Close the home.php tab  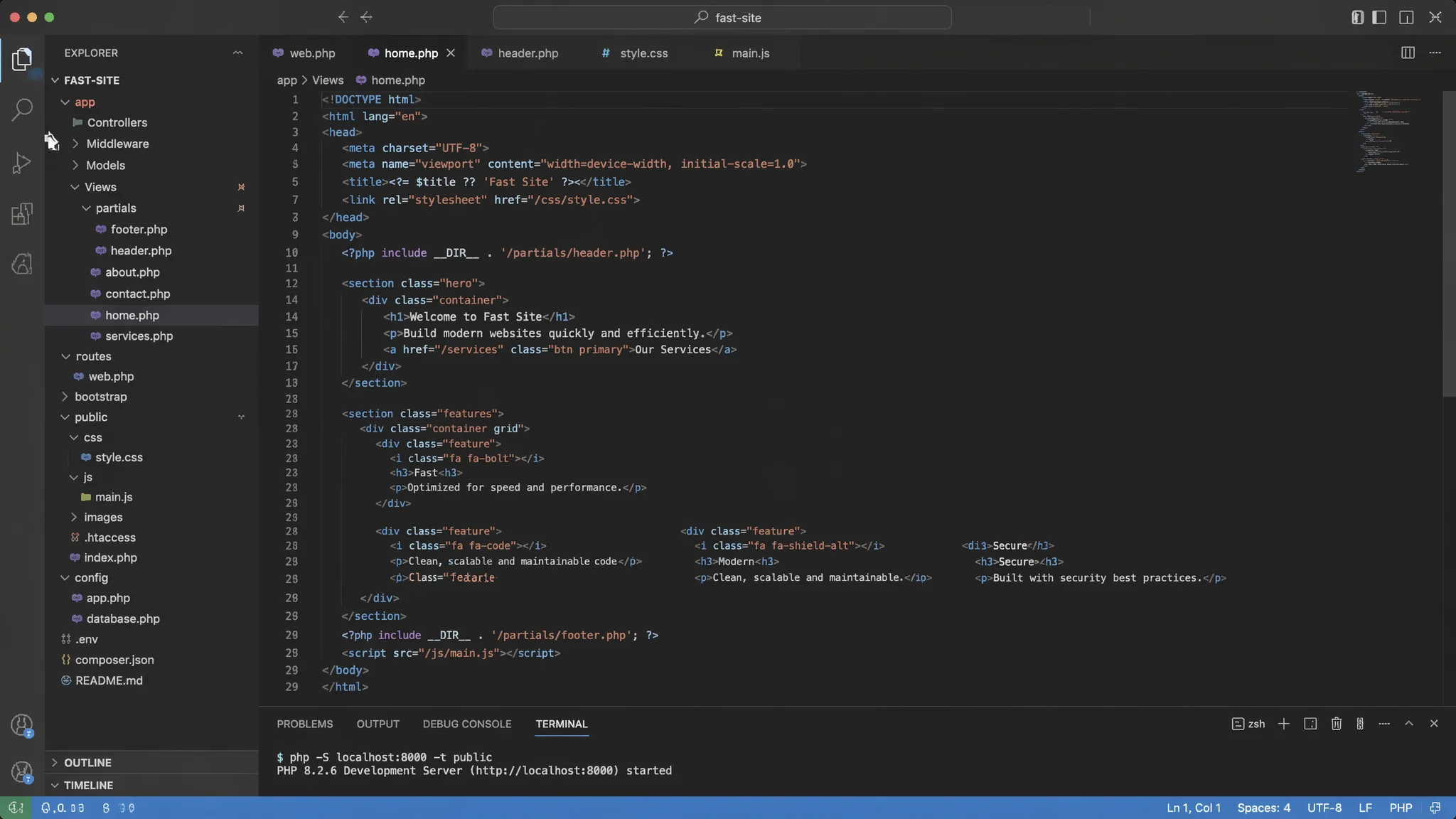[x=451, y=53]
